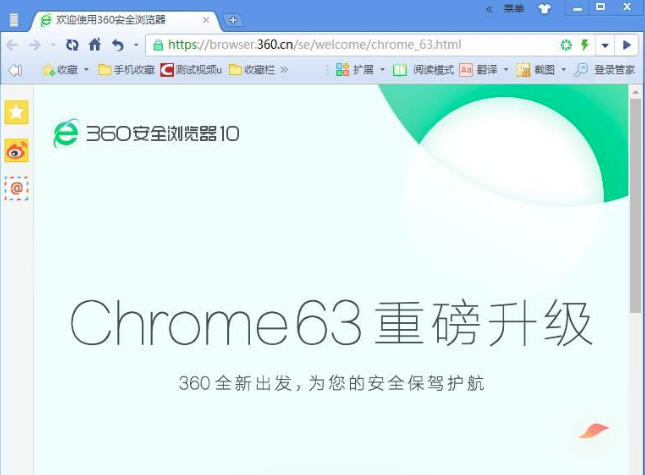The image size is (645, 475).
Task: Click the double chevron left icon near 菜单
Action: click(x=489, y=9)
